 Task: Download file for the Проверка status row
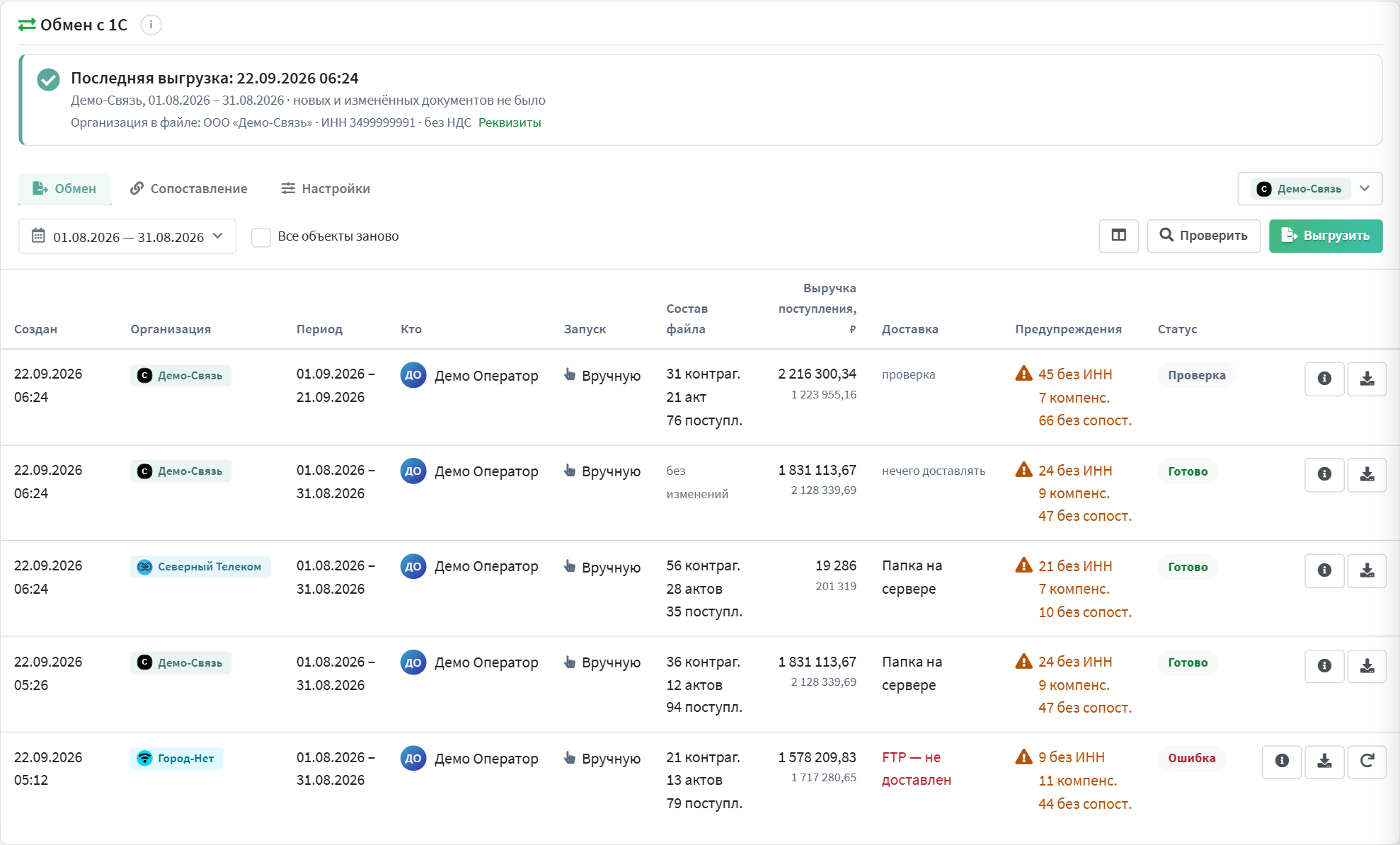point(1367,379)
